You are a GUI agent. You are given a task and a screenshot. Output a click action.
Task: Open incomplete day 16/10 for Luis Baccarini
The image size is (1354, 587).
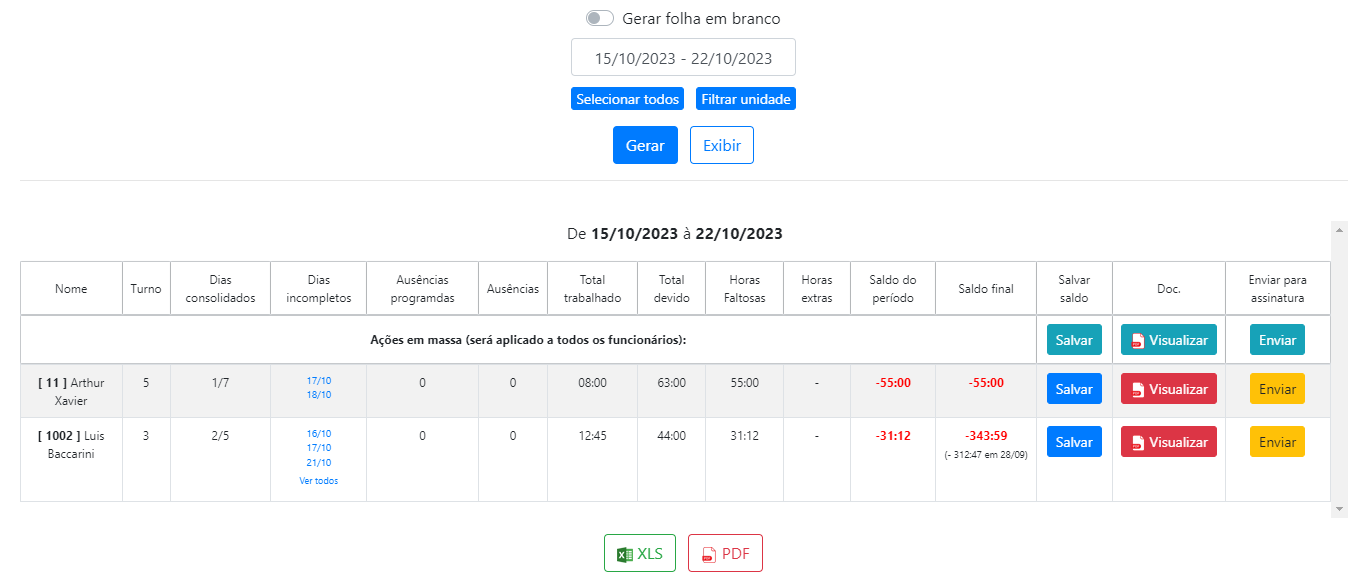tap(319, 434)
